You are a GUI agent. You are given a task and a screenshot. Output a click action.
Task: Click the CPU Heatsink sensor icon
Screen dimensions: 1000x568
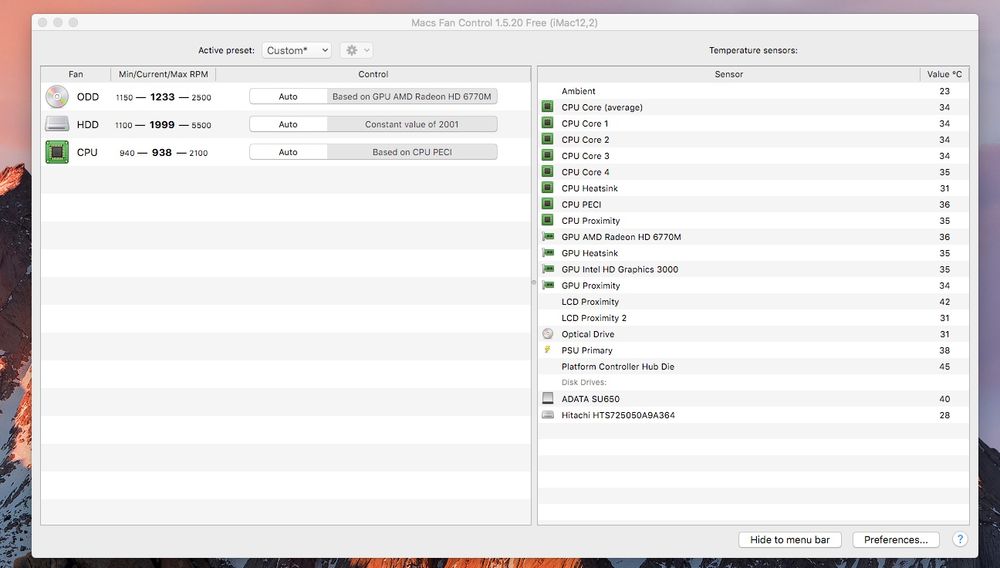[x=547, y=187]
